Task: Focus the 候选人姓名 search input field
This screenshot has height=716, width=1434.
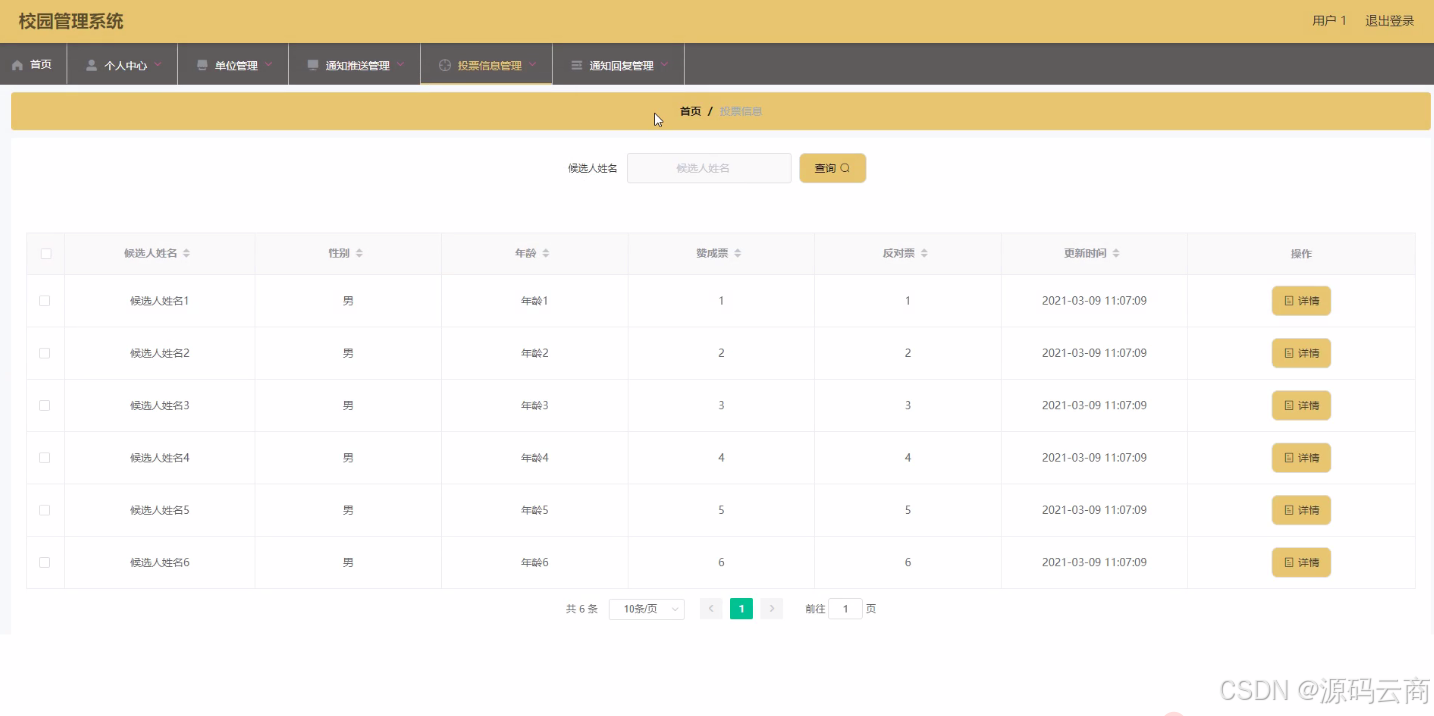Action: (709, 168)
